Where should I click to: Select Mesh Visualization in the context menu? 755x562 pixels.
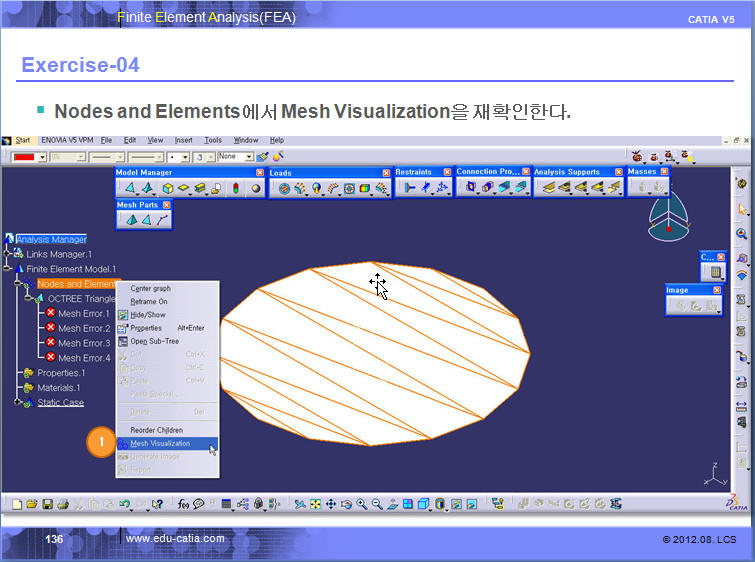pyautogui.click(x=160, y=443)
